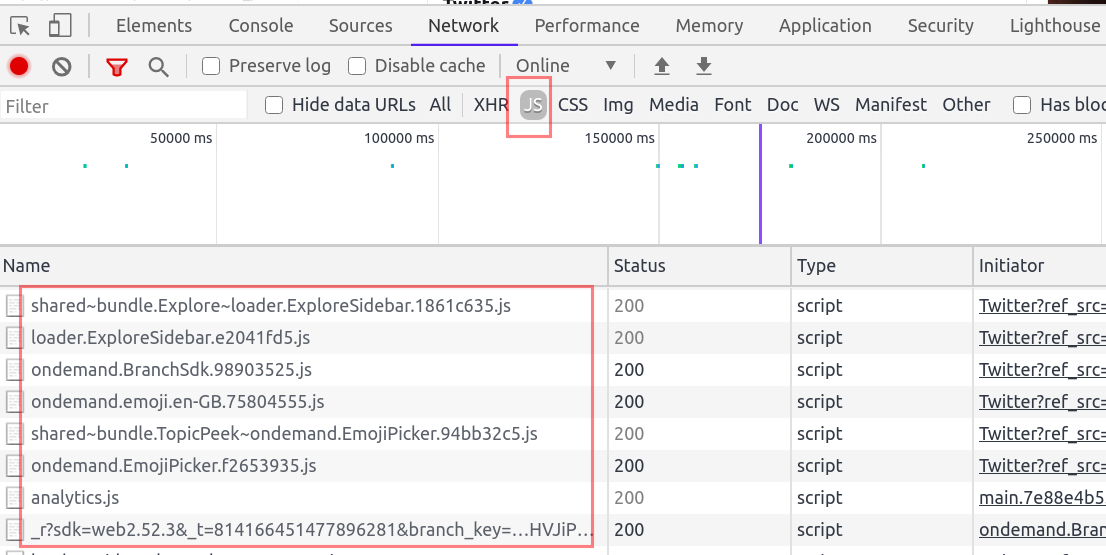
Task: Filter requests by Manifest
Action: [891, 105]
